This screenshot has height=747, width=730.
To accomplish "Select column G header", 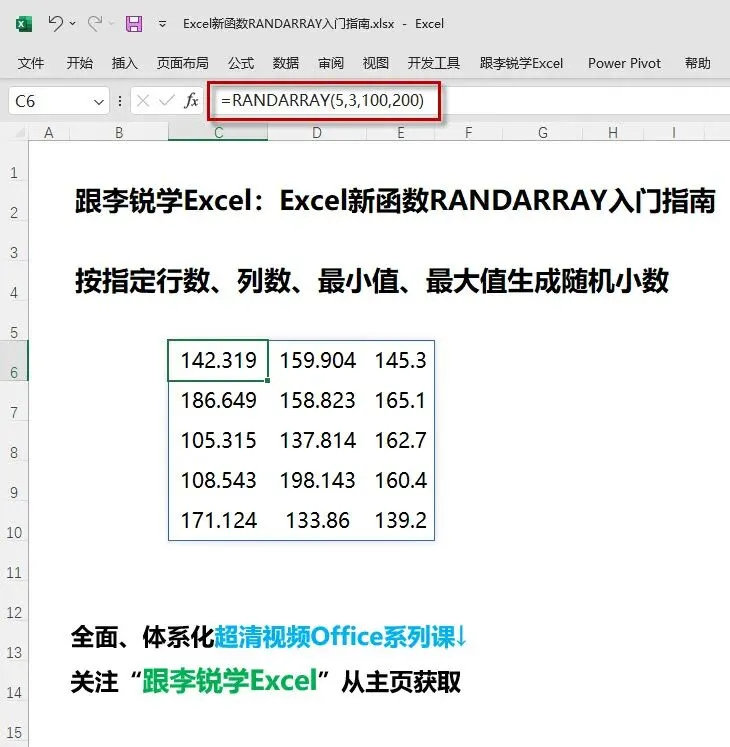I will click(x=543, y=133).
